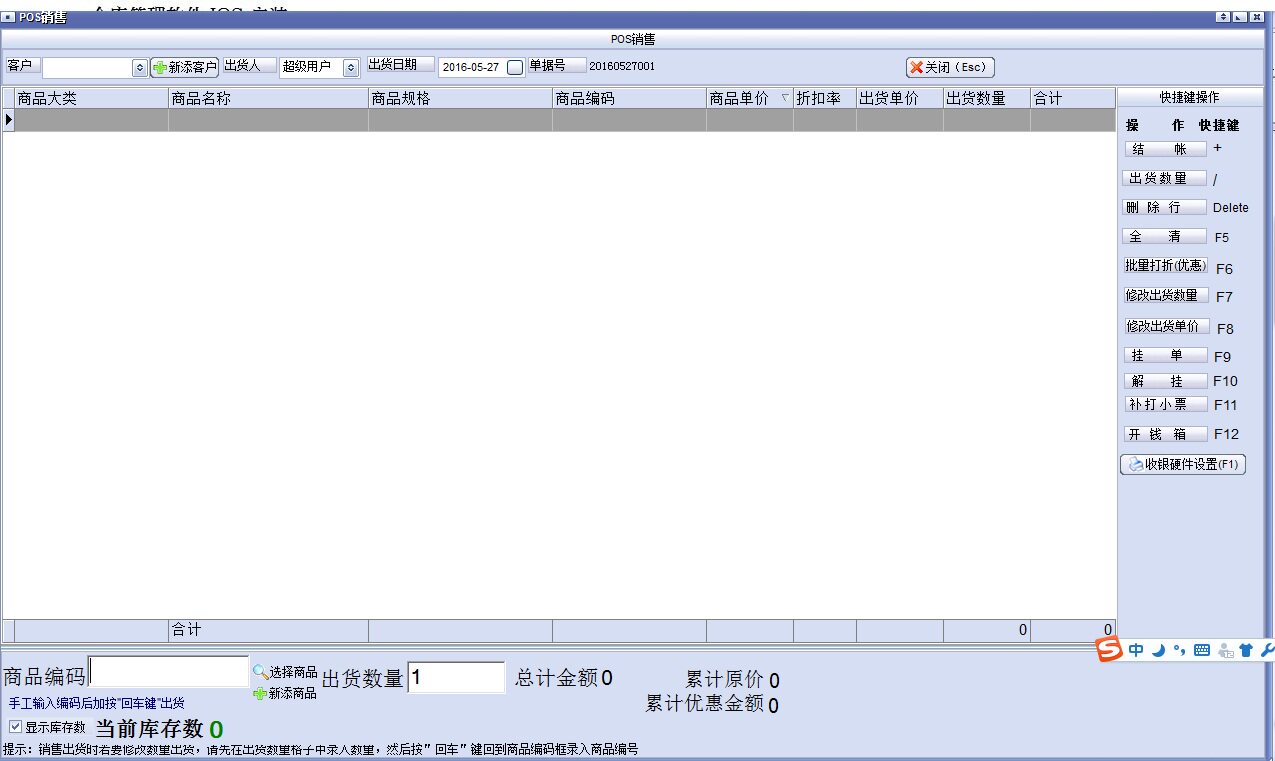Expand the 出货人 超级用户 dropdown
The image size is (1275, 761).
[351, 68]
